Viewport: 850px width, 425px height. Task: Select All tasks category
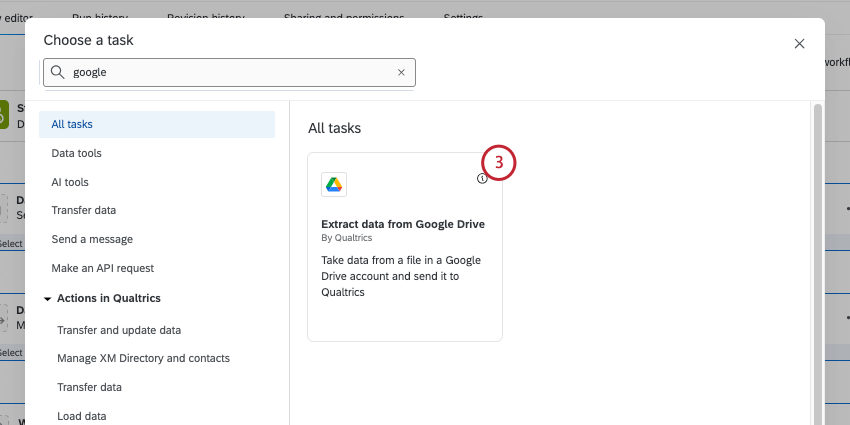pos(72,124)
